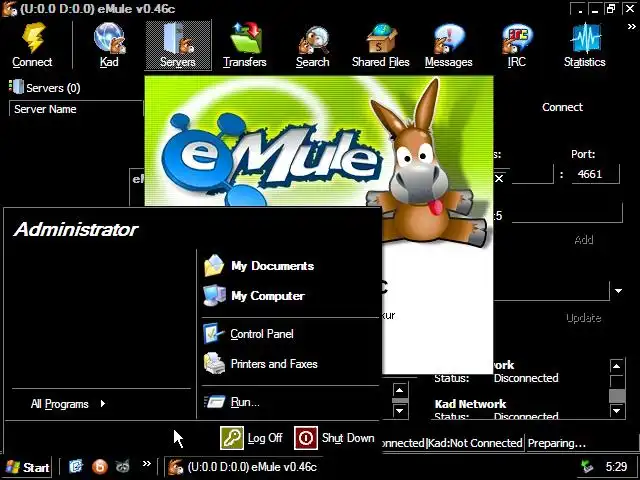Click the Log Off key button
This screenshot has height=480, width=640.
click(251, 438)
